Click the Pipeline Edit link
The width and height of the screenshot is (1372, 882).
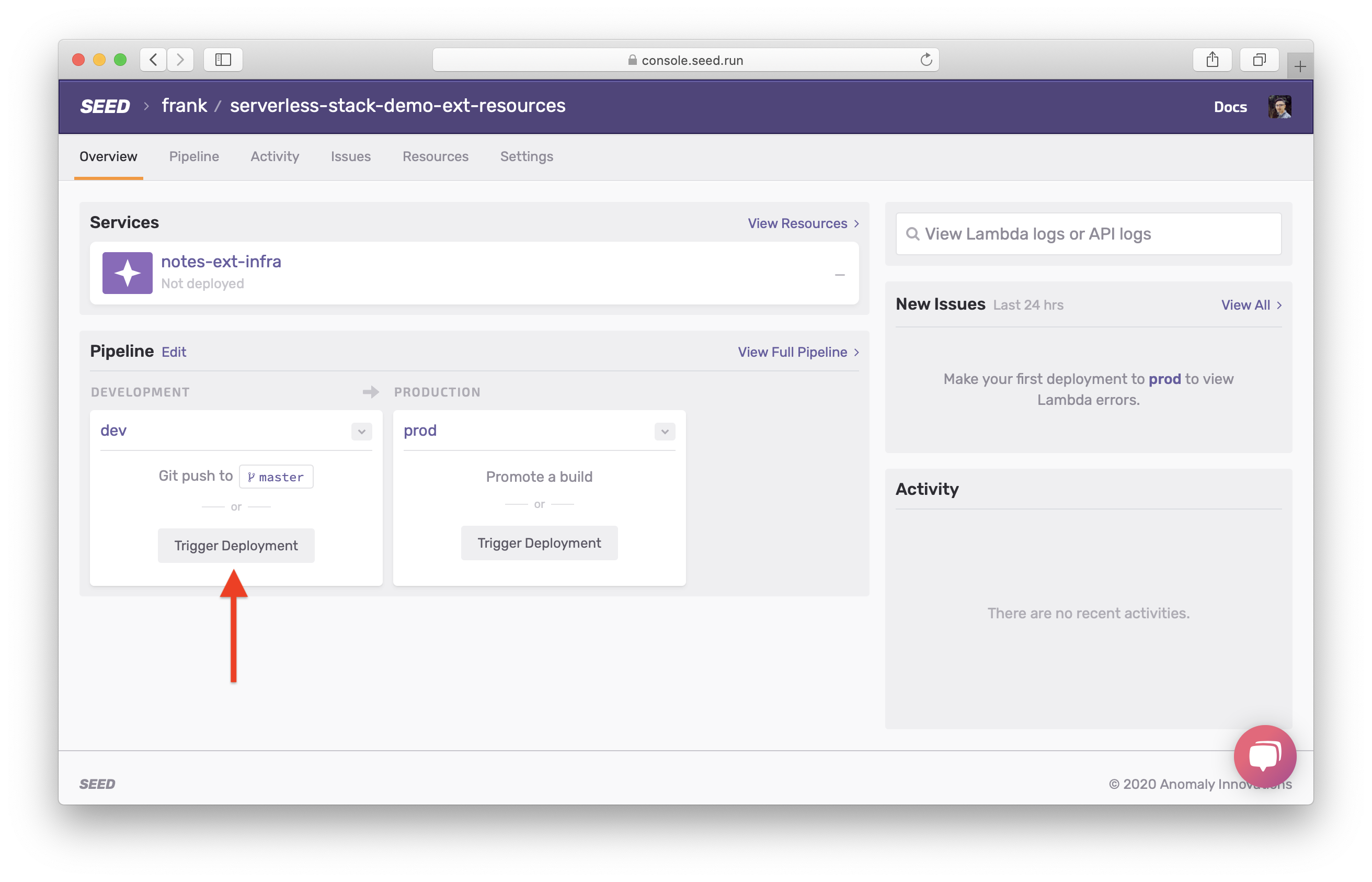coord(174,352)
